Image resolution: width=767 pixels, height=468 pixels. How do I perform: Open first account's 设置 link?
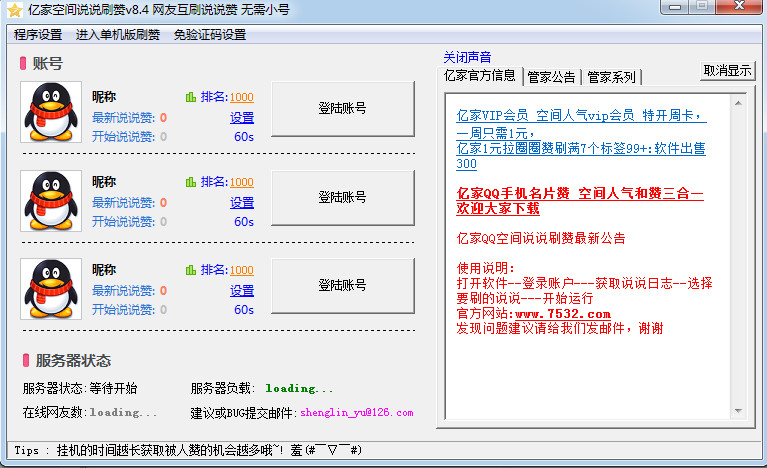pos(242,118)
